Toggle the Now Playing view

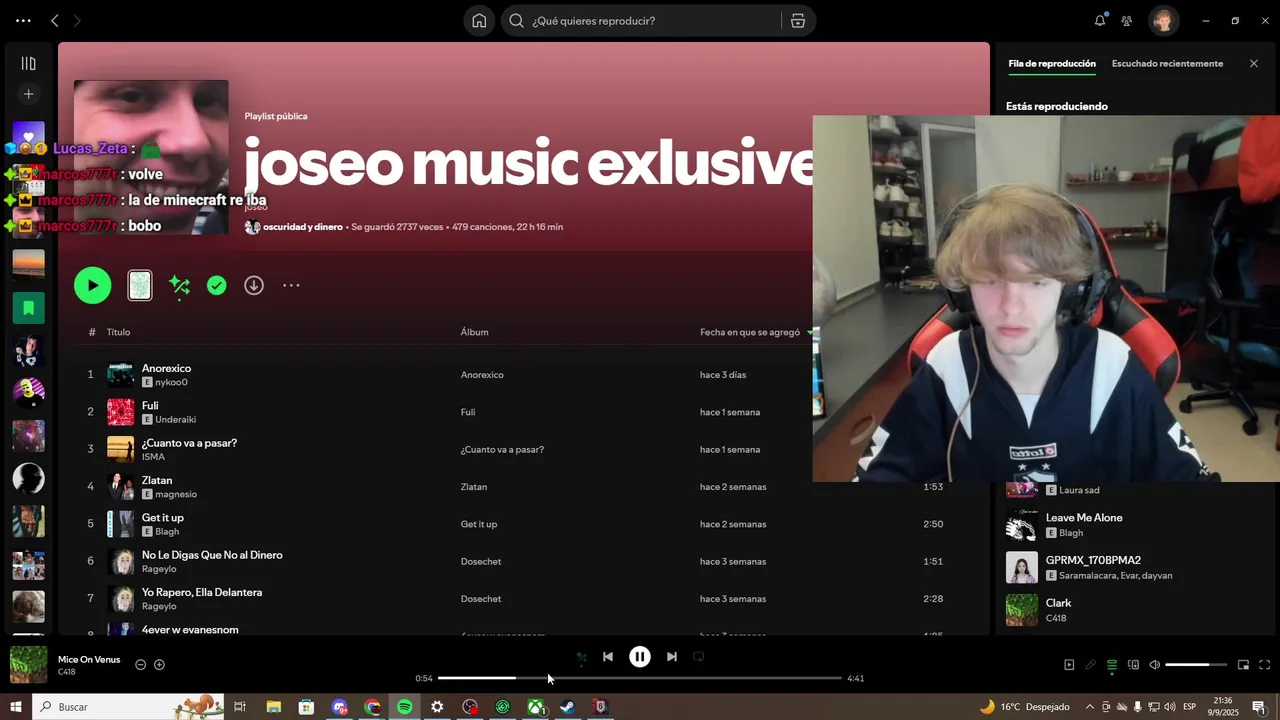click(x=1069, y=665)
